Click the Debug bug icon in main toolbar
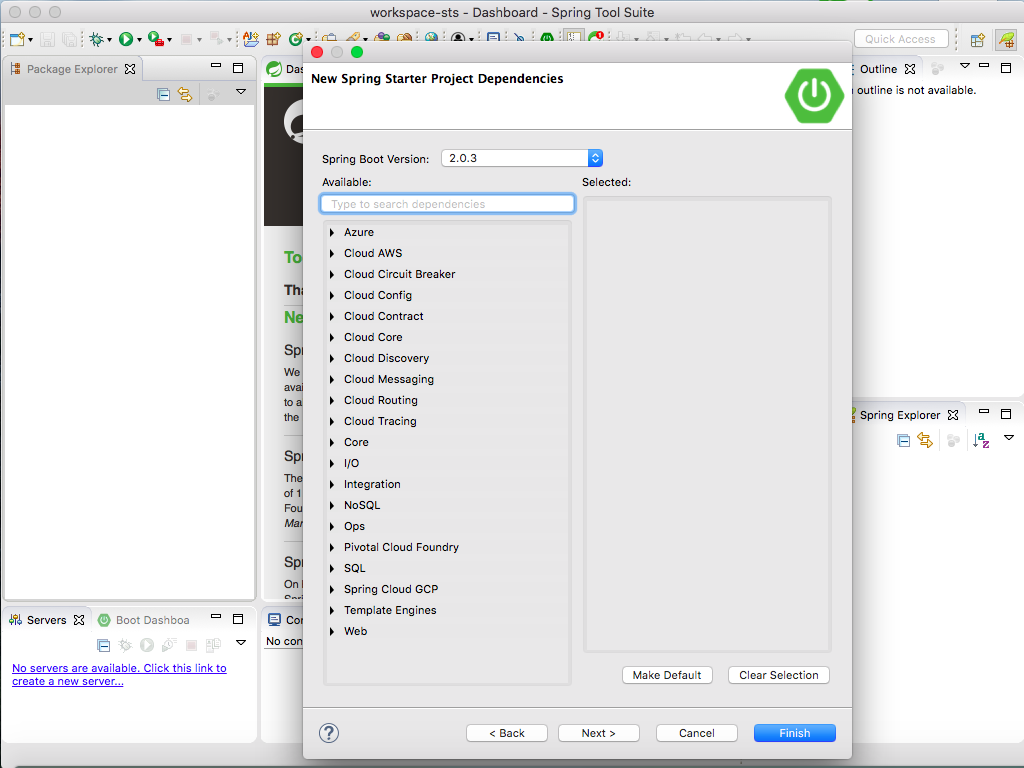Screen dimensions: 1024x768 click(x=97, y=39)
